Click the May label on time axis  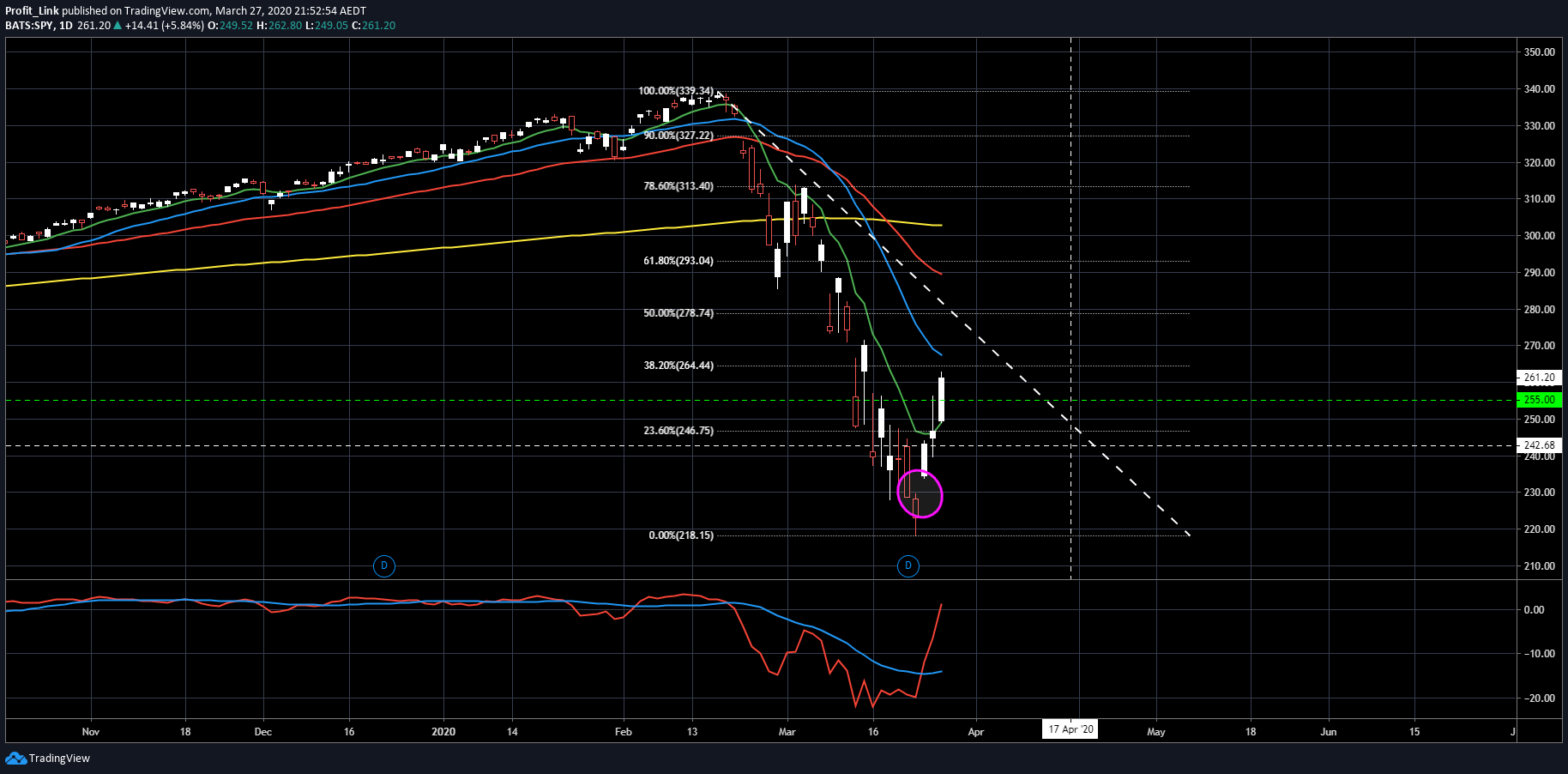tap(1156, 732)
